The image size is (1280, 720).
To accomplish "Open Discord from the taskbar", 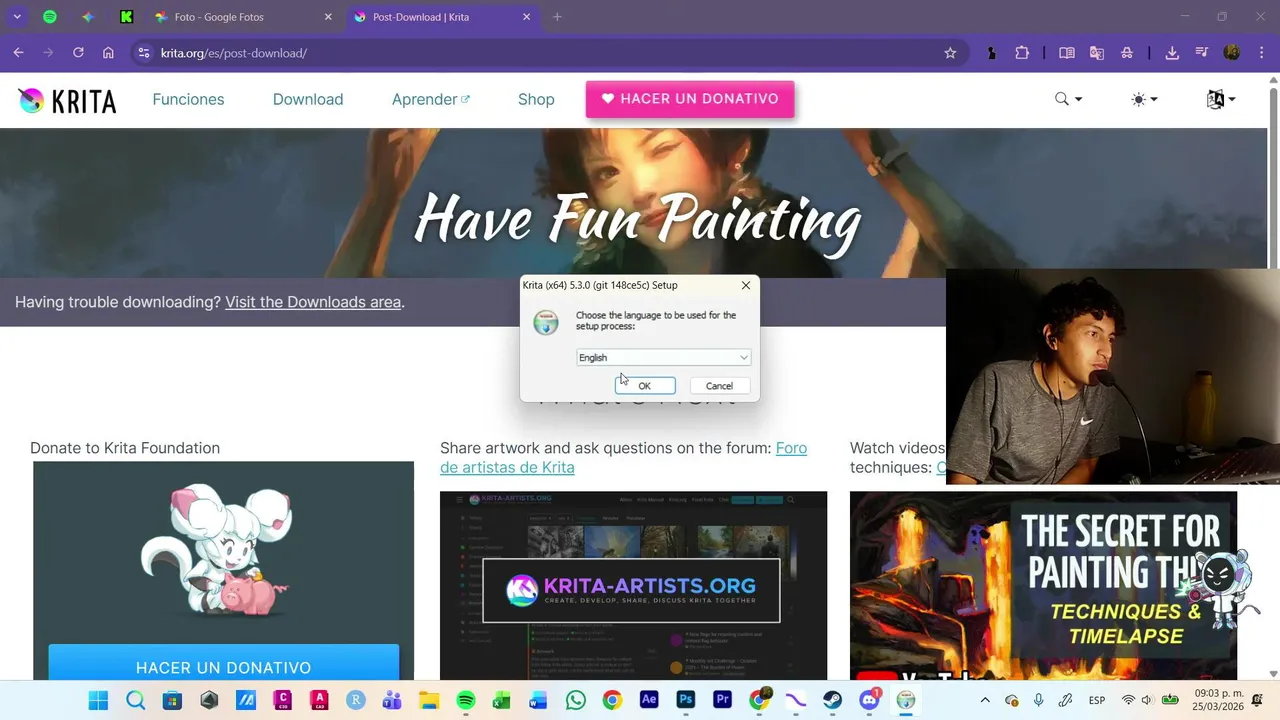I will (869, 700).
